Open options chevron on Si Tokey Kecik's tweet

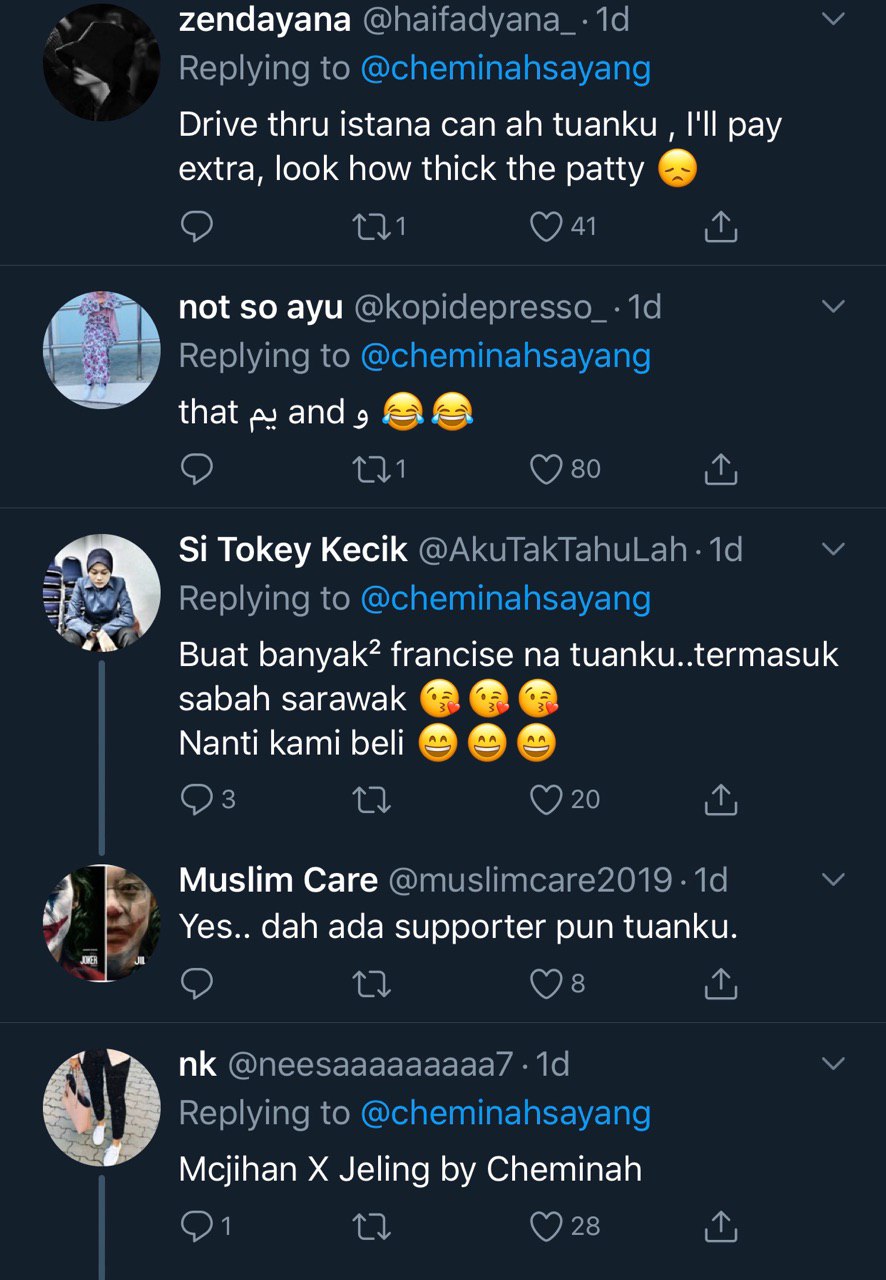click(832, 549)
